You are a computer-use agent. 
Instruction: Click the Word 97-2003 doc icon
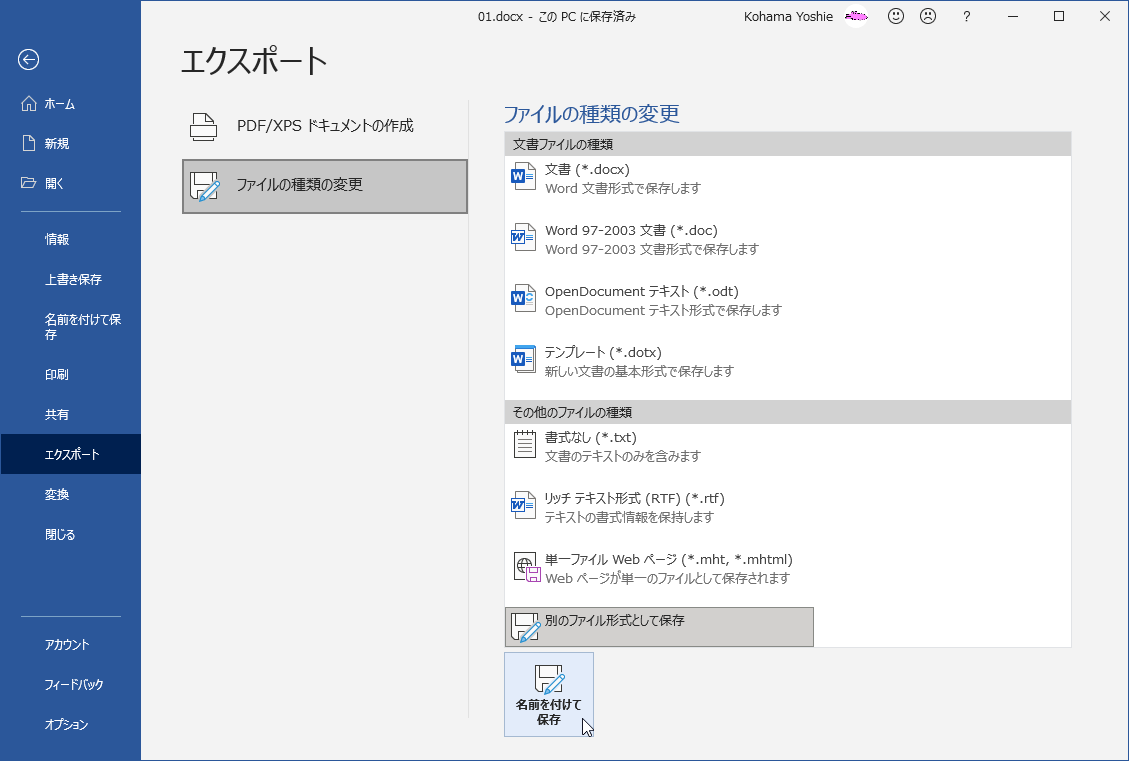click(x=523, y=238)
